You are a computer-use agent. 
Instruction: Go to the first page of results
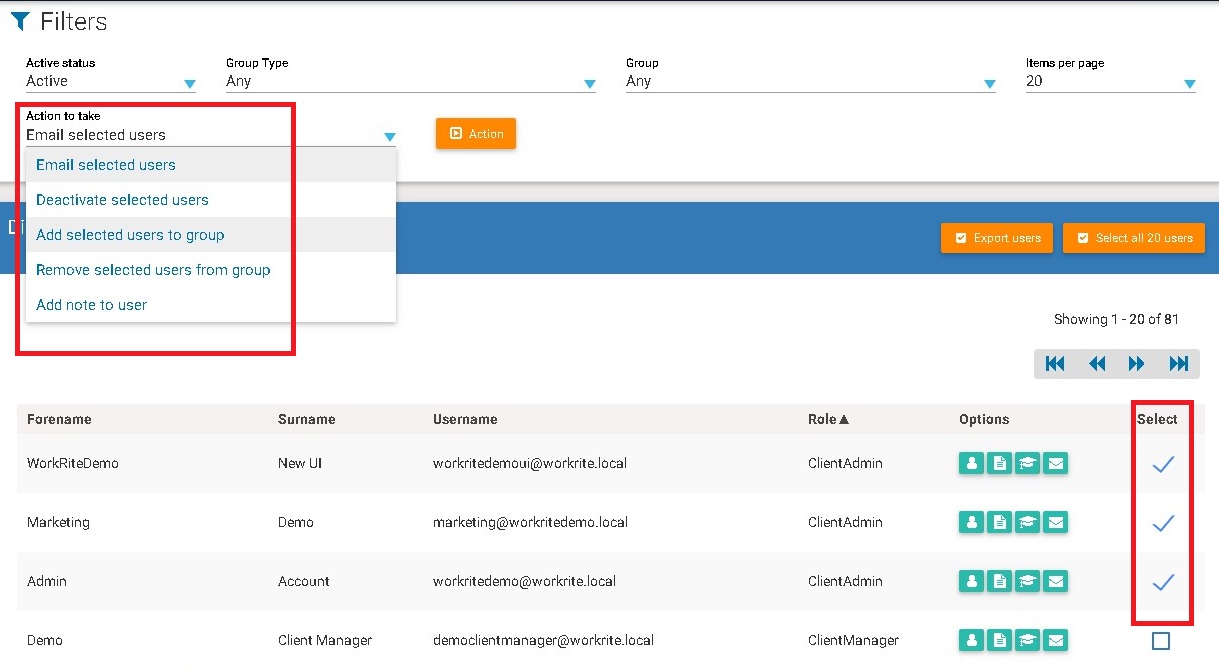[x=1055, y=364]
